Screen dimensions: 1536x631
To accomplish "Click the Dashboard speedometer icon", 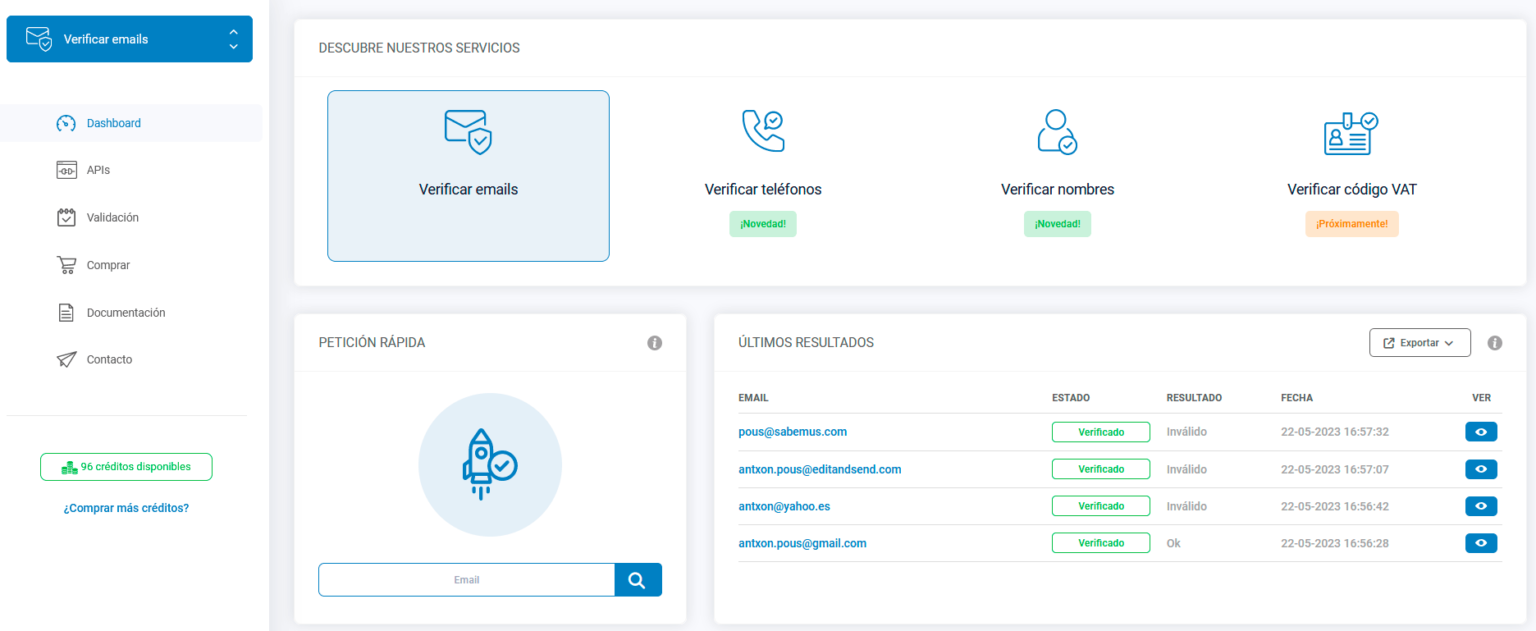I will (66, 123).
